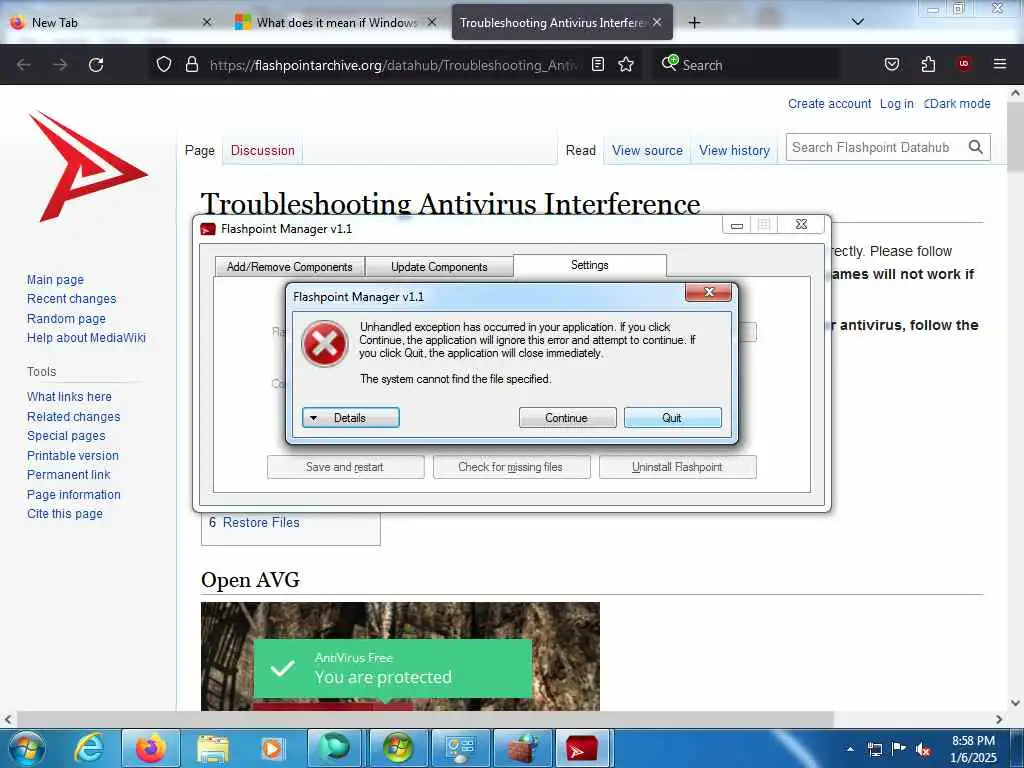The width and height of the screenshot is (1024, 768).
Task: Open the Extensions puzzle icon
Action: pyautogui.click(x=928, y=64)
